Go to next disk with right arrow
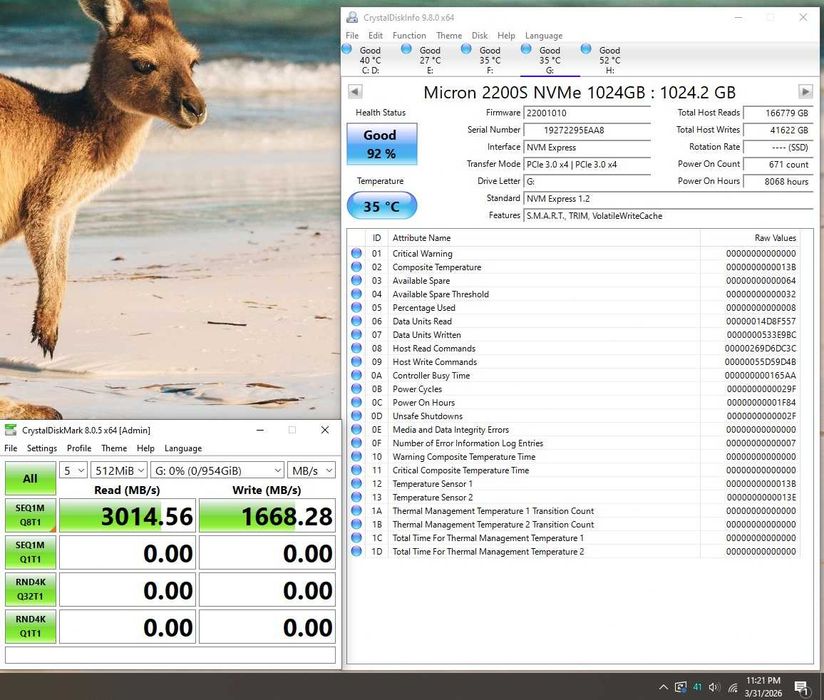Viewport: 824px width, 700px height. click(805, 91)
